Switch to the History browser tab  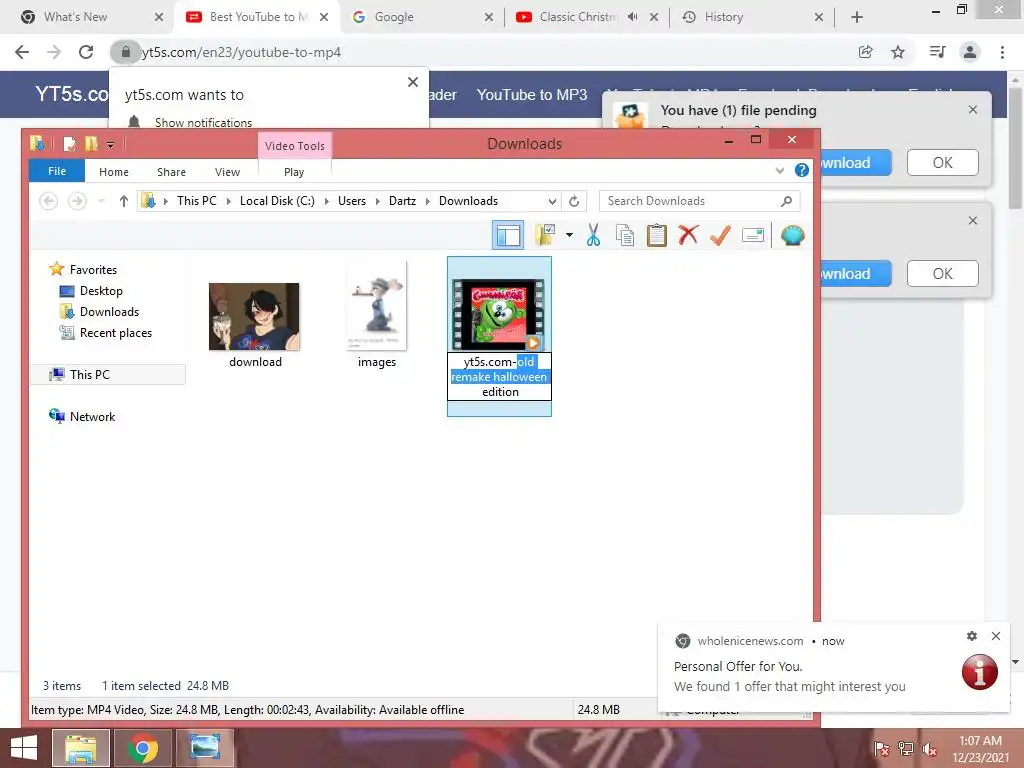click(x=751, y=17)
